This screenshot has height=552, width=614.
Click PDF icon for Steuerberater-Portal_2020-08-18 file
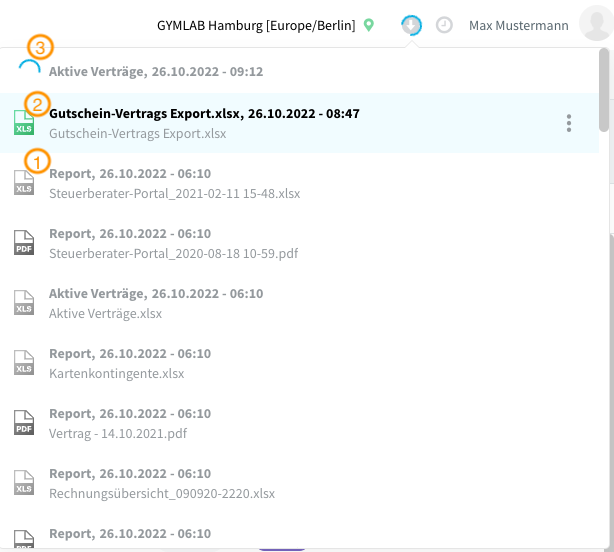(x=24, y=243)
